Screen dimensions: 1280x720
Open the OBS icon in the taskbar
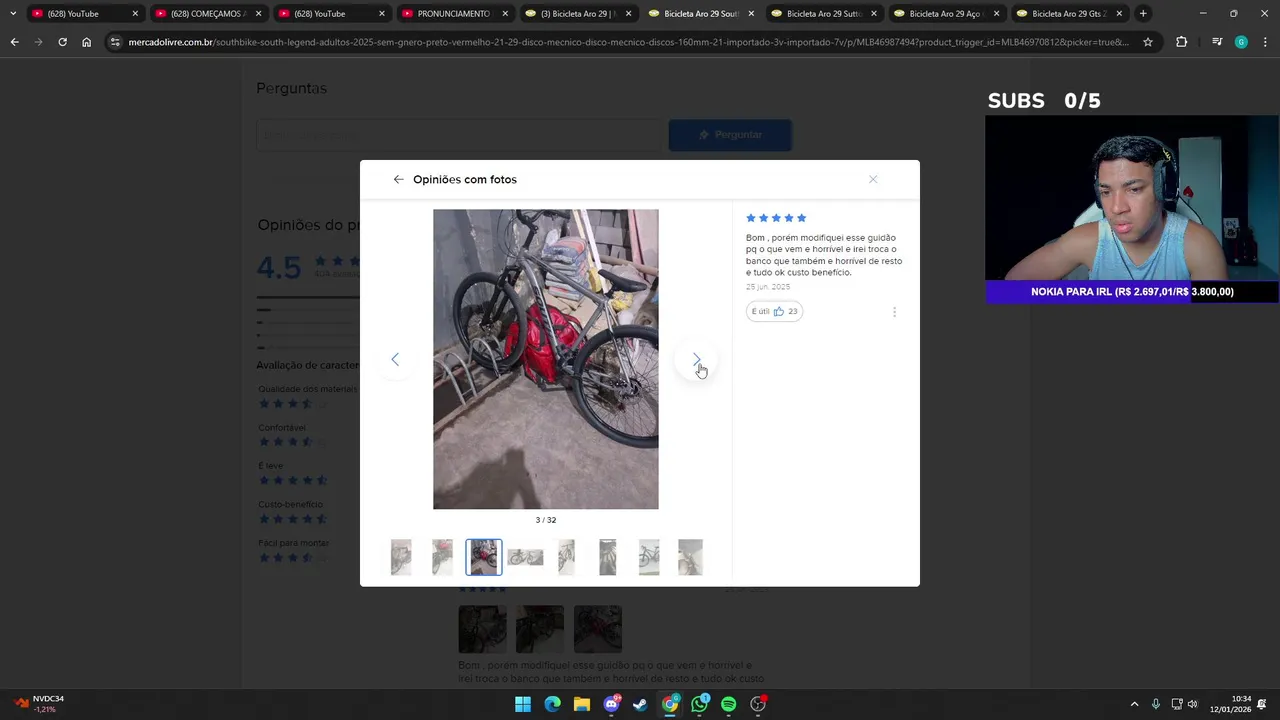[758, 704]
